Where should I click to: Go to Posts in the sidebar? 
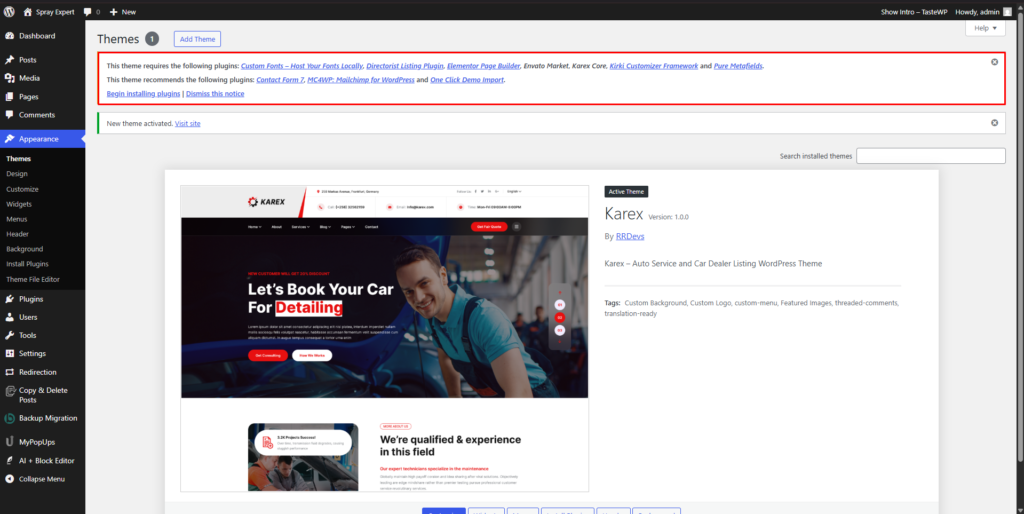pyautogui.click(x=27, y=60)
